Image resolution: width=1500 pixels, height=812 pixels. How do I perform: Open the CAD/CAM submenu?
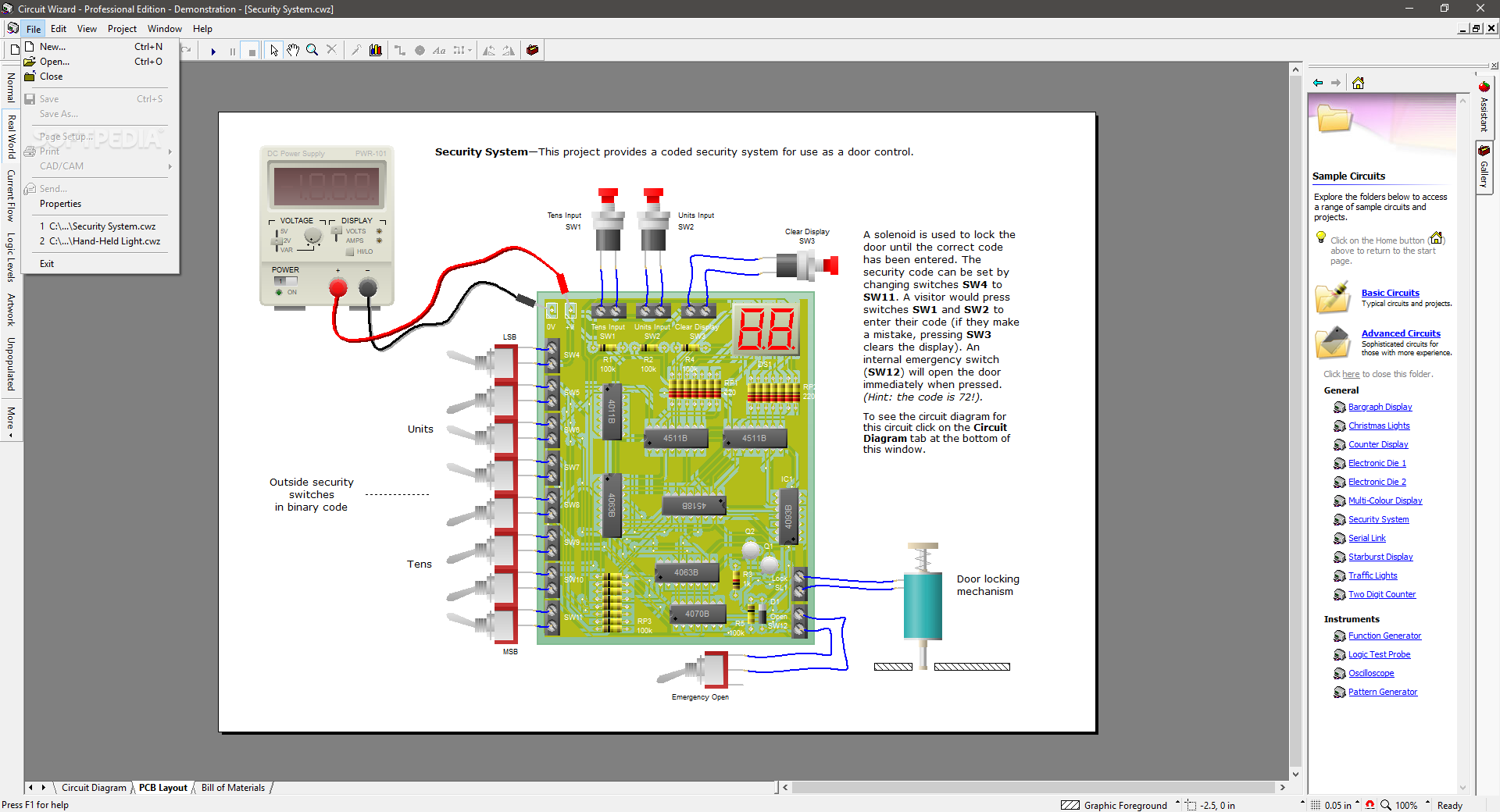pyautogui.click(x=99, y=166)
